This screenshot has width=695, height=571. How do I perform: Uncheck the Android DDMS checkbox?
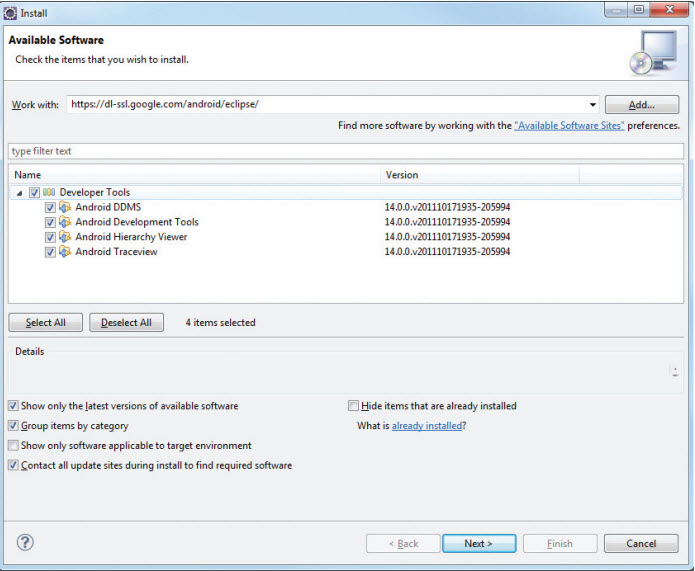(50, 207)
